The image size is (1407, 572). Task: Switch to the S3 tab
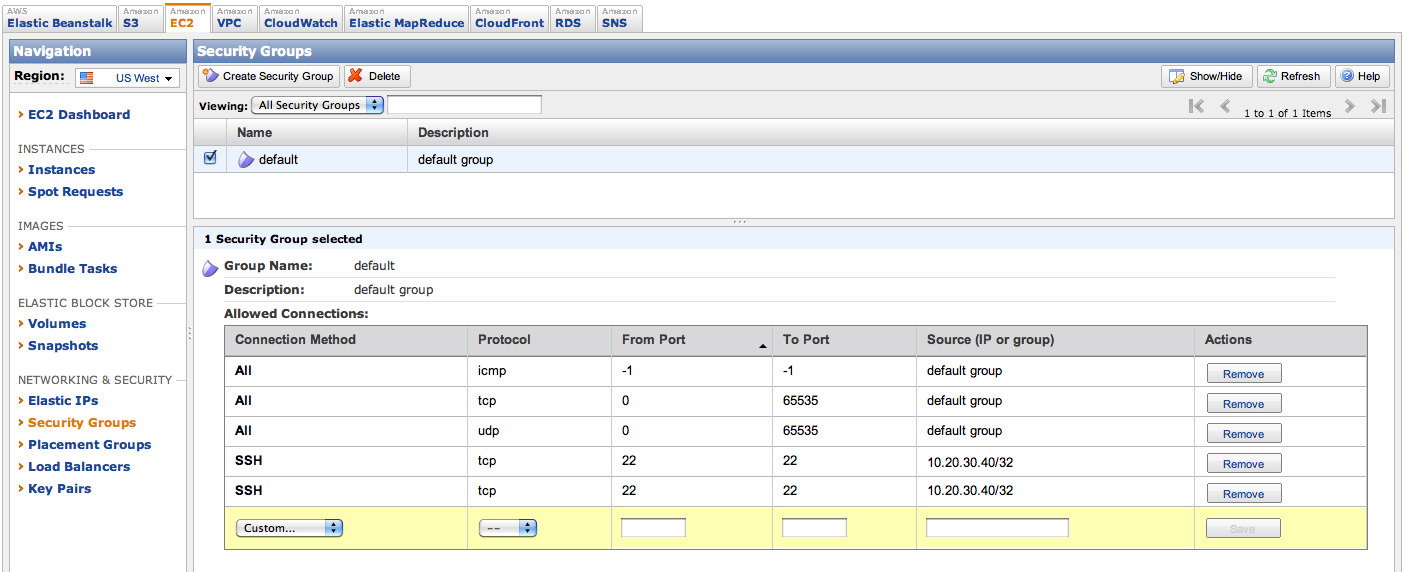coord(140,18)
